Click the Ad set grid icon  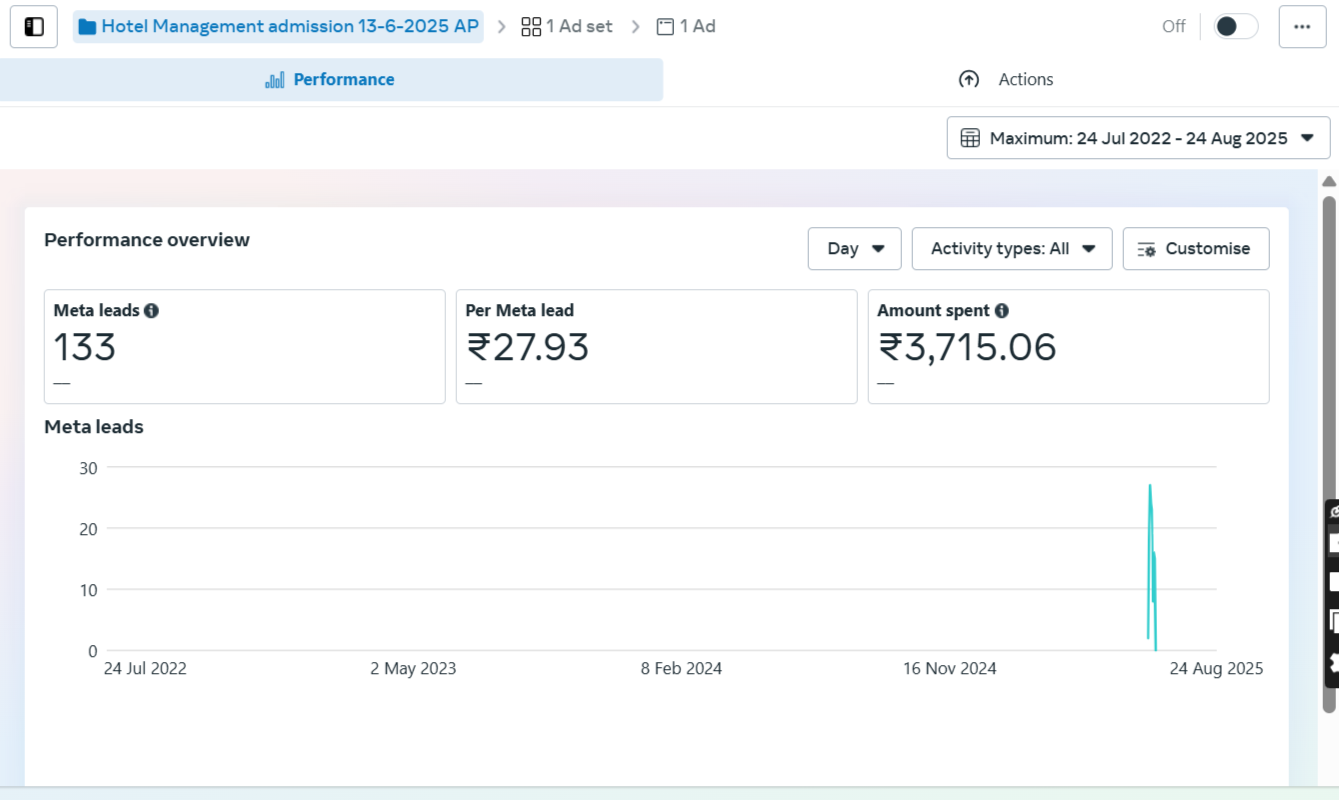coord(531,27)
